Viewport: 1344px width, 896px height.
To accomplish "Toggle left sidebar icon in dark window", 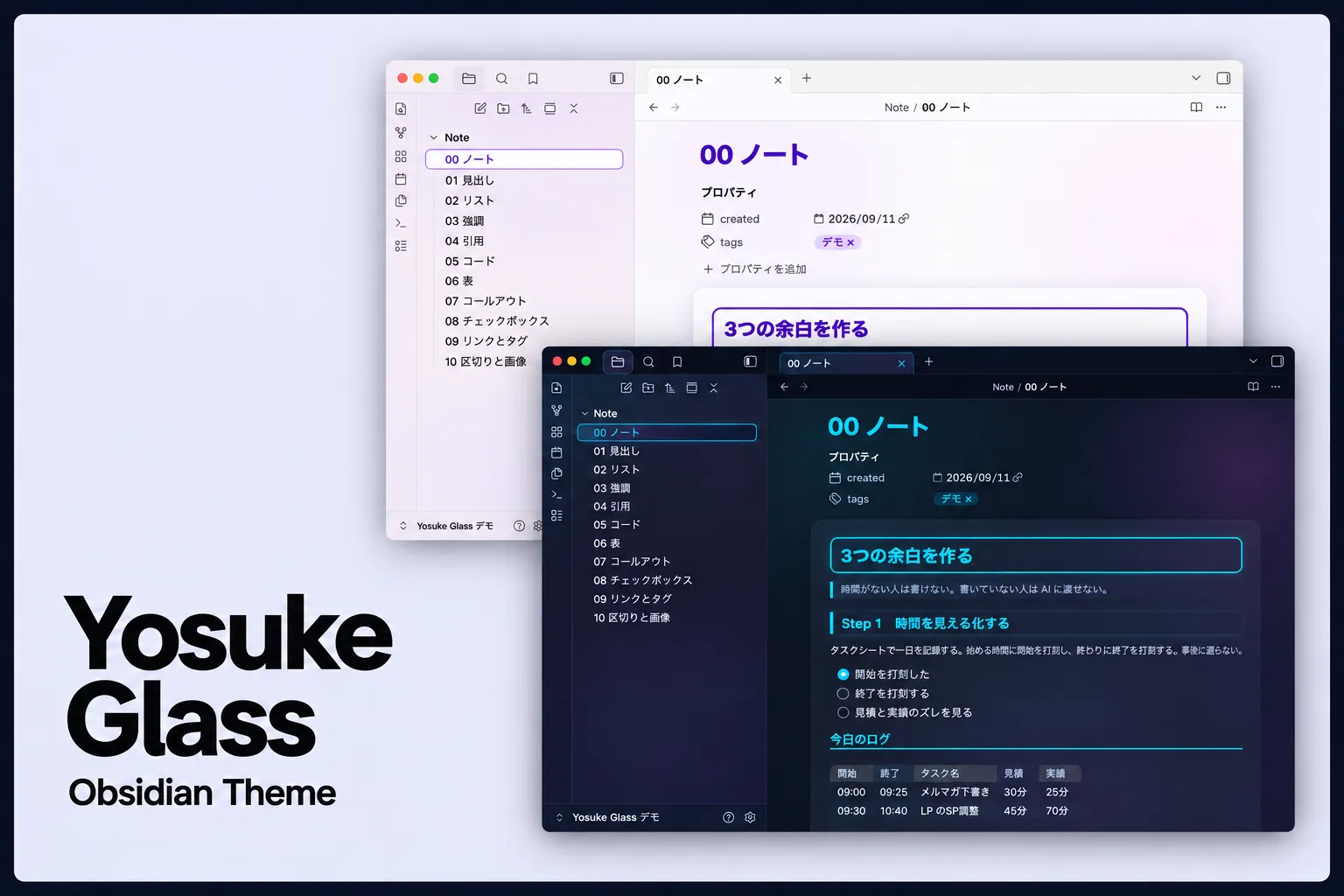I will (x=751, y=361).
